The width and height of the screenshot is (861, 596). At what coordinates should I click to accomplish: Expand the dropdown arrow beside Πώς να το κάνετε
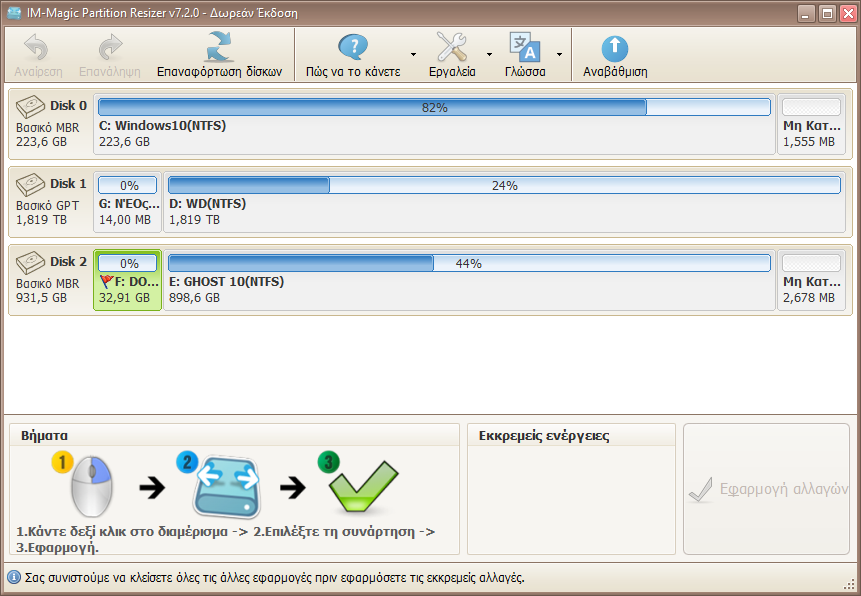pos(413,54)
